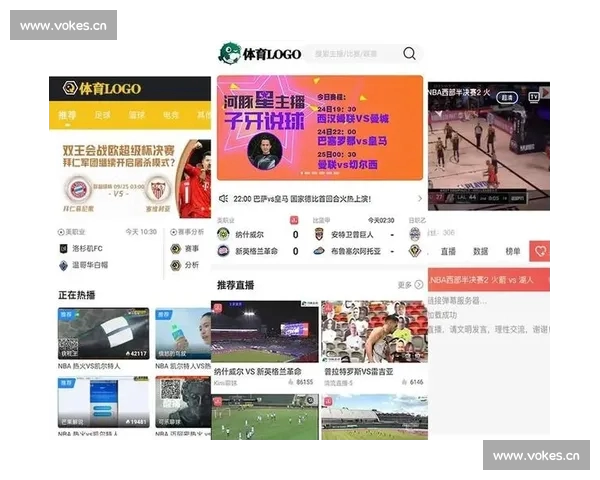
Task: Tap the 新英格兰革命 team badge
Action: pyautogui.click(x=223, y=251)
